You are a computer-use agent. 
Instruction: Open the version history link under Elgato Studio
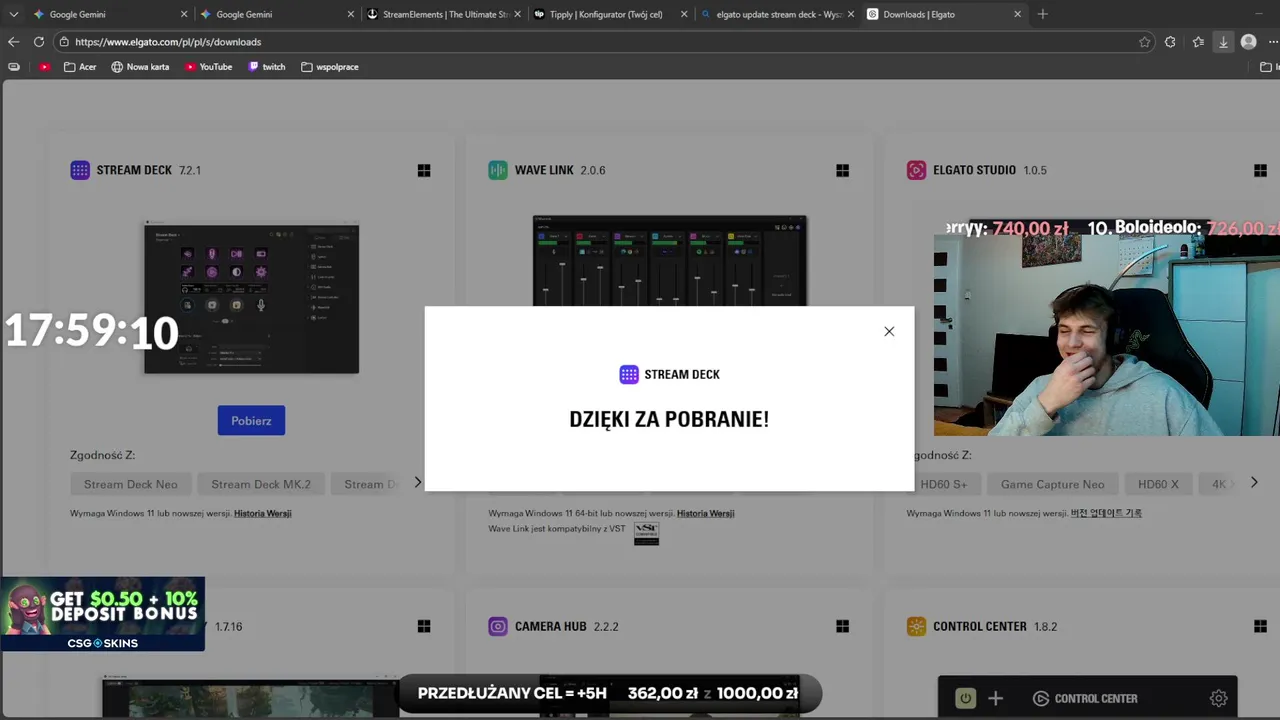click(x=1106, y=513)
